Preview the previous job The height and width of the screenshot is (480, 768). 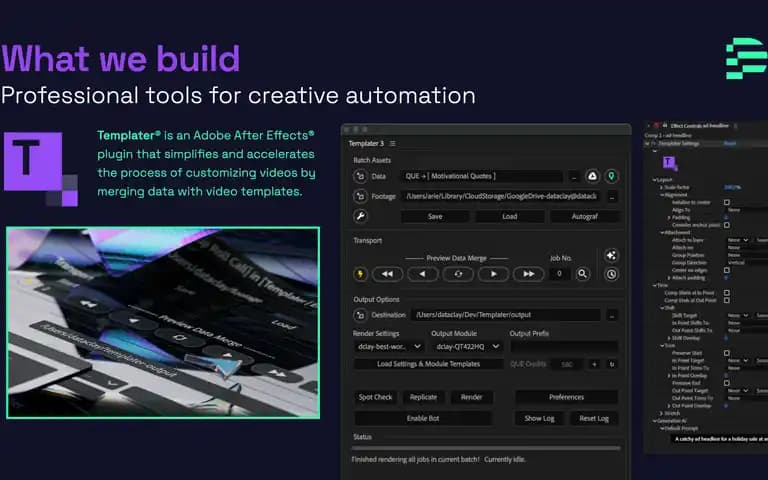[423, 274]
